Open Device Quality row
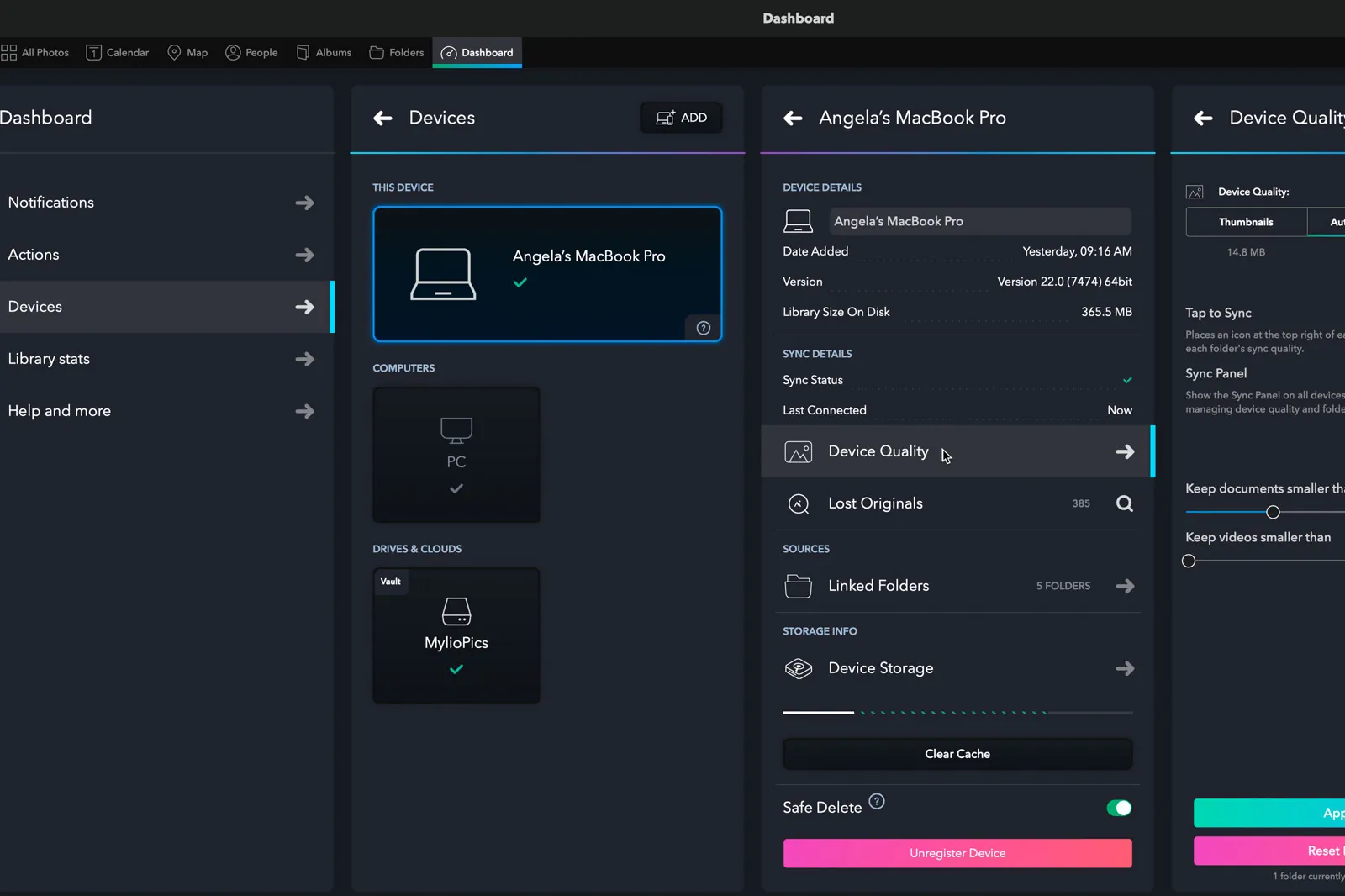This screenshot has height=896, width=1345. [957, 451]
